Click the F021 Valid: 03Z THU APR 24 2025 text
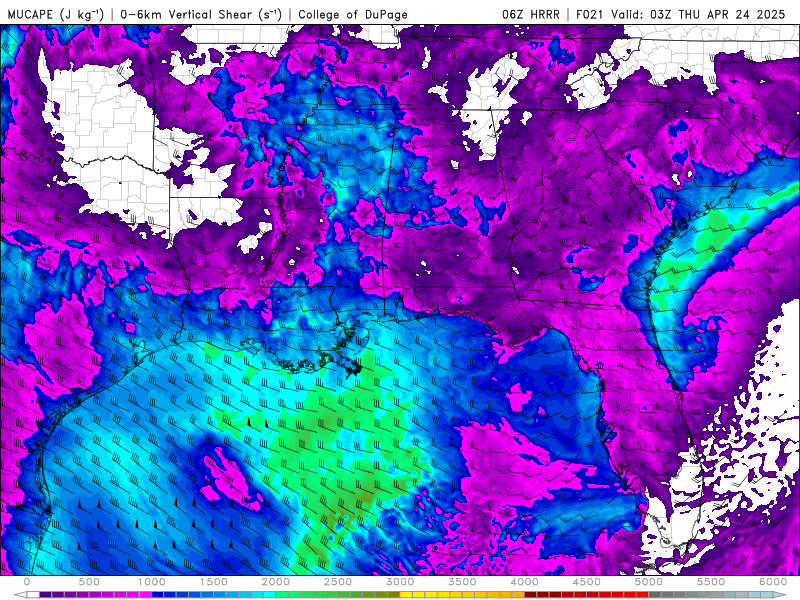This screenshot has height=600, width=800. pyautogui.click(x=680, y=14)
